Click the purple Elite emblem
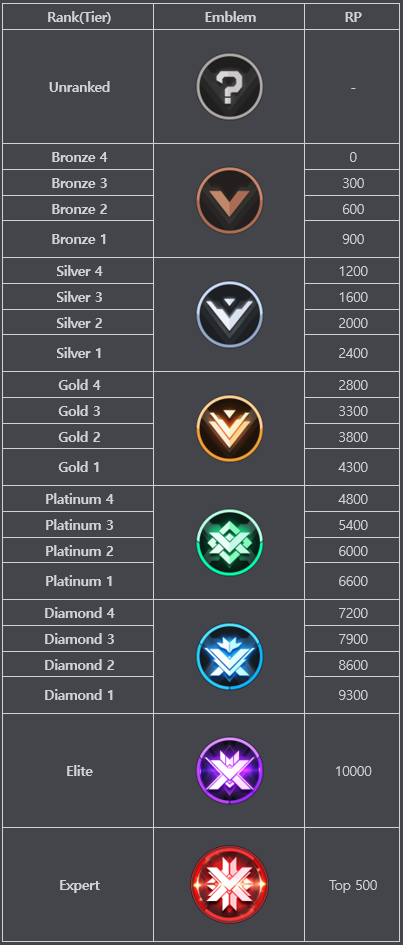403x945 pixels. pyautogui.click(x=230, y=770)
